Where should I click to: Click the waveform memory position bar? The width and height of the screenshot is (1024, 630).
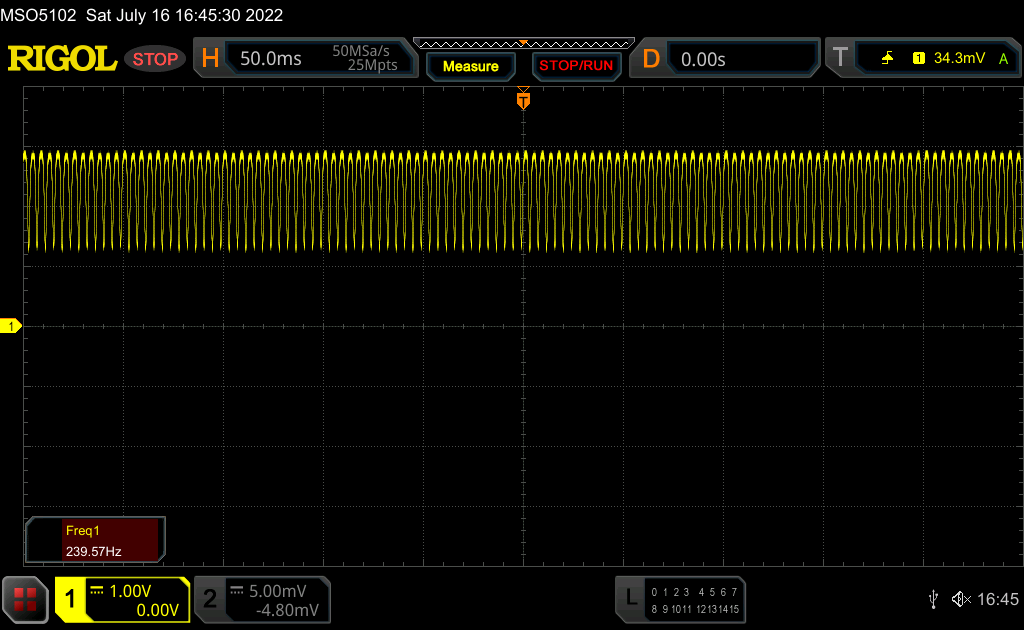coord(523,43)
